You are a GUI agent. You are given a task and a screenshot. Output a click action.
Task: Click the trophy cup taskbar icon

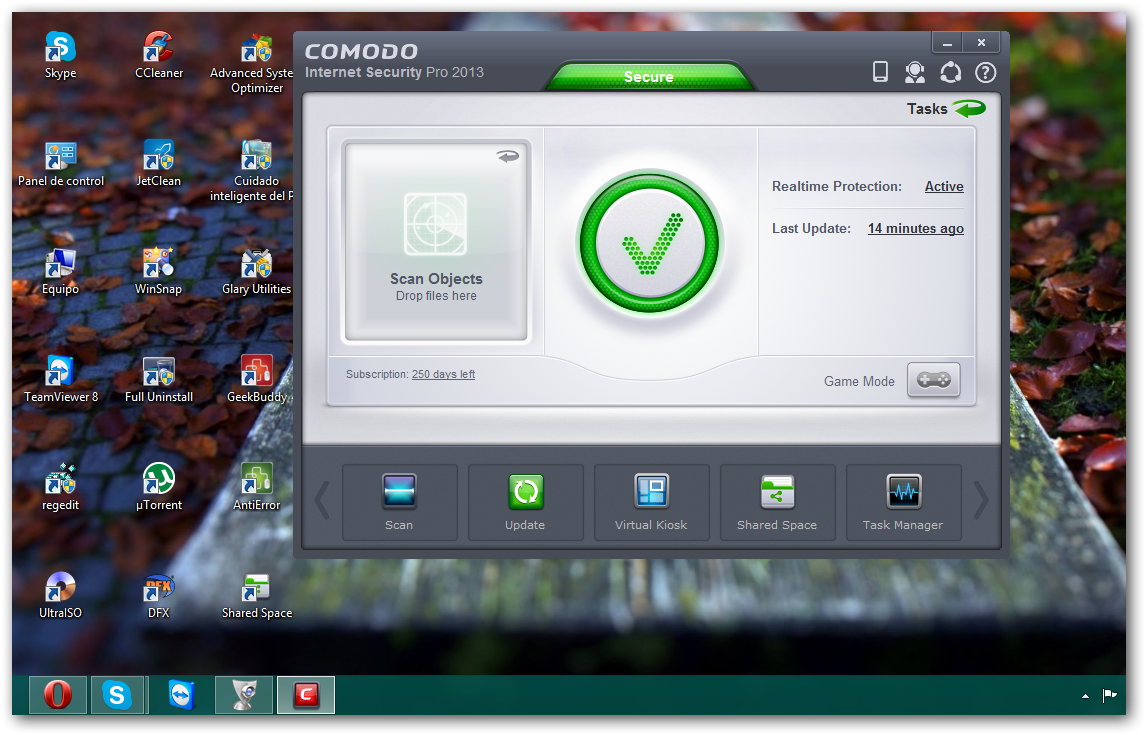(244, 694)
